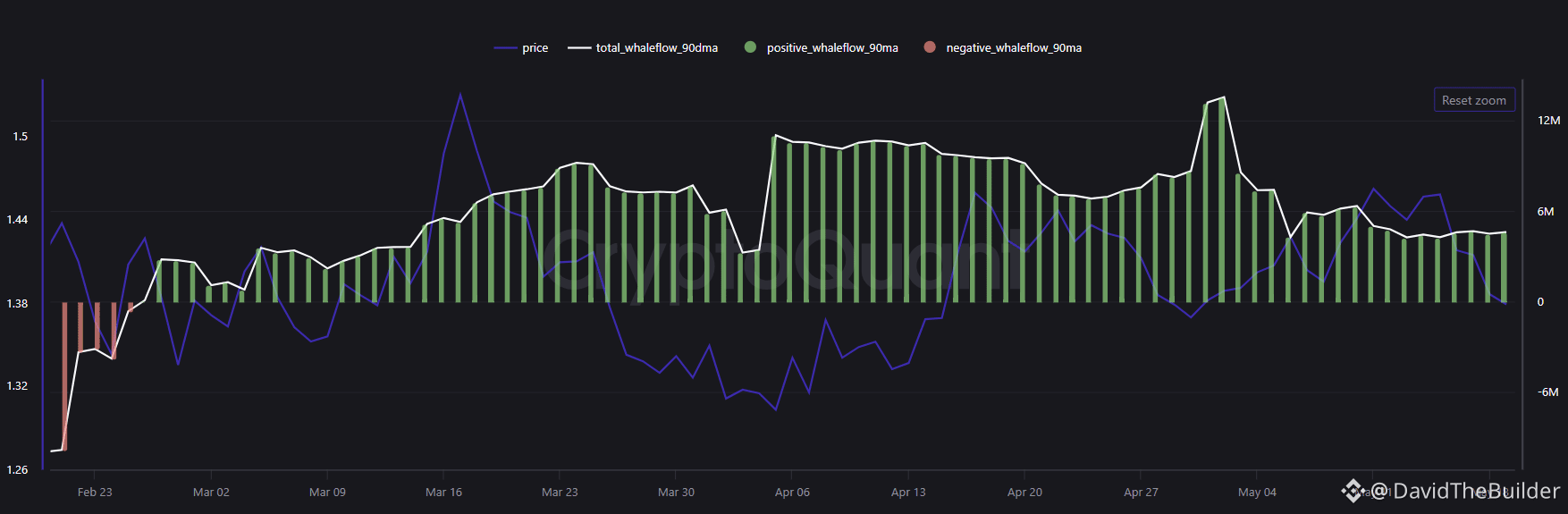
Task: Click the -6M right axis value
Action: [1547, 392]
